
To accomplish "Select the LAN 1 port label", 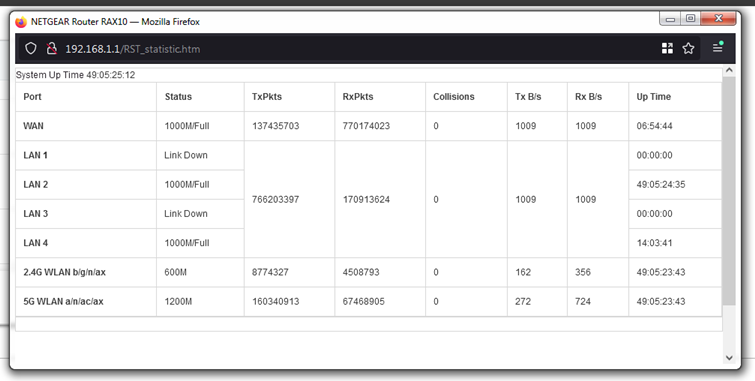I will [35, 155].
